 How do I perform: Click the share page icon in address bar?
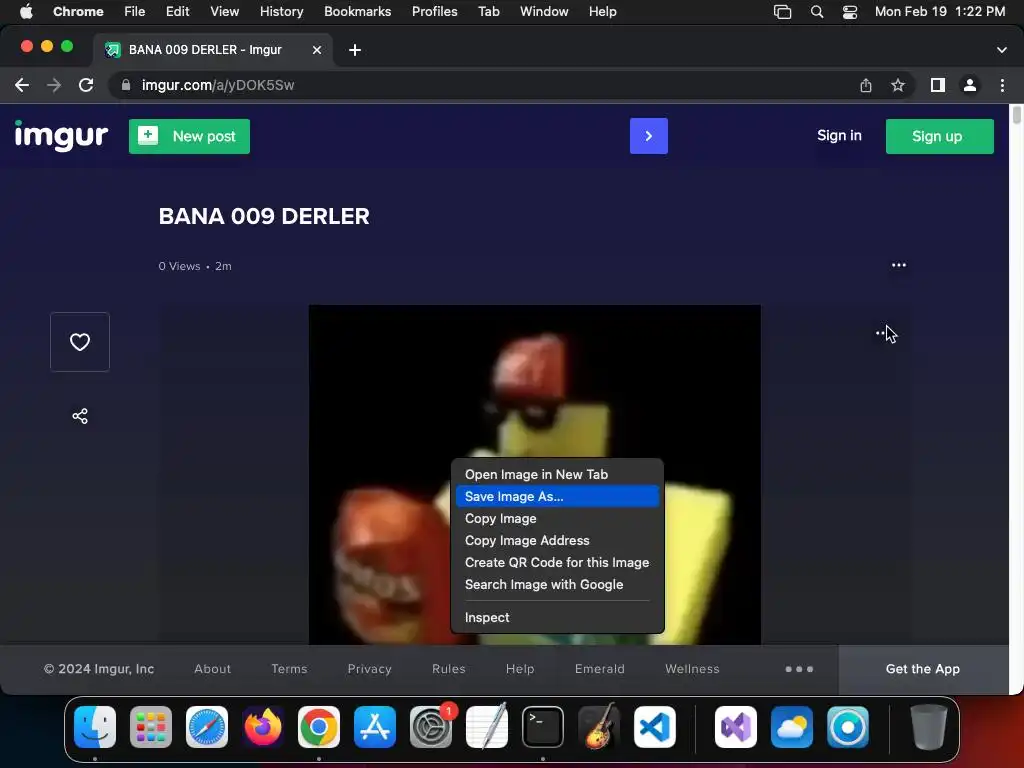tap(866, 85)
